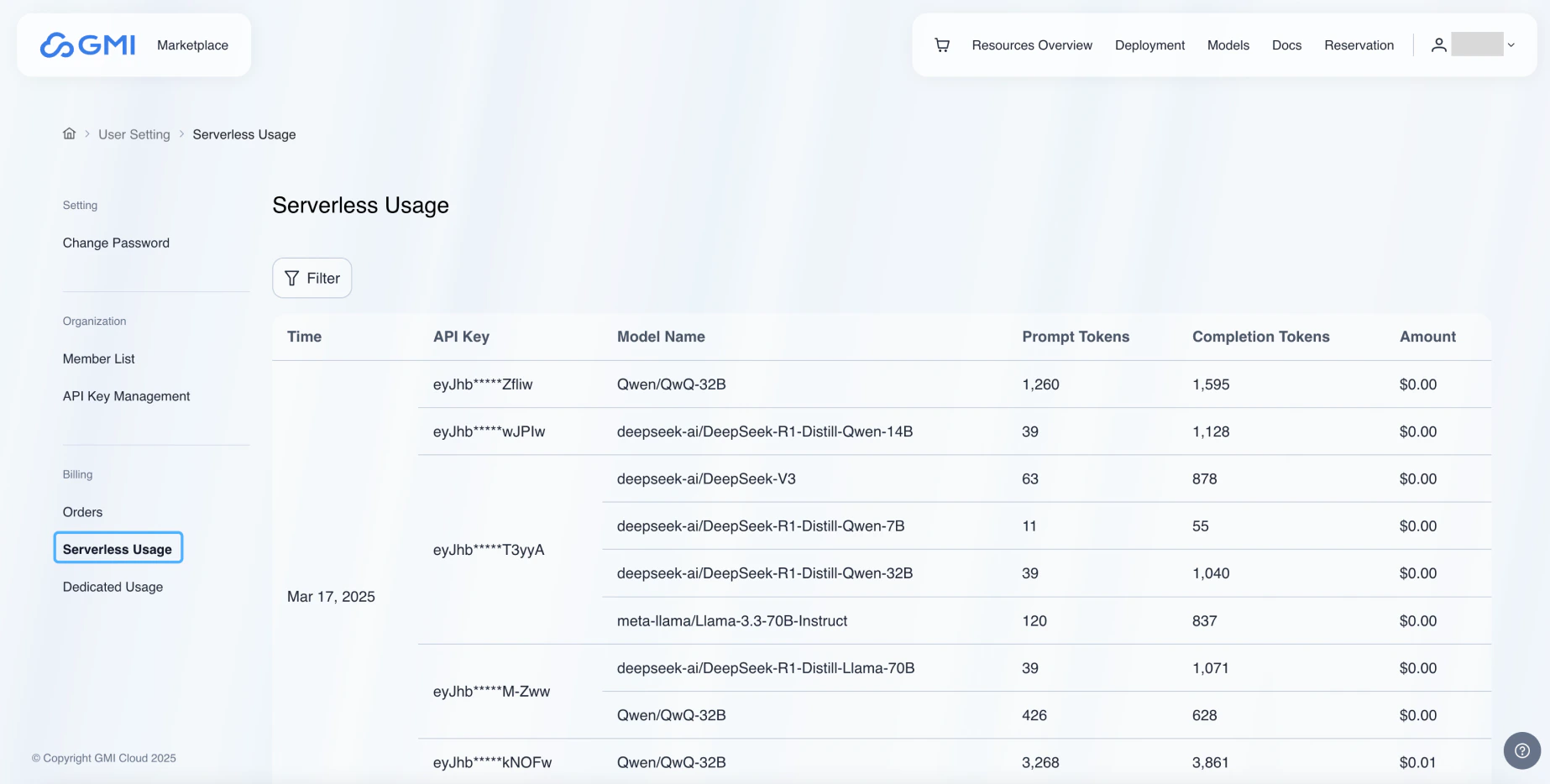The image size is (1550, 784).
Task: Click the $0.01 amount cell
Action: point(1417,762)
